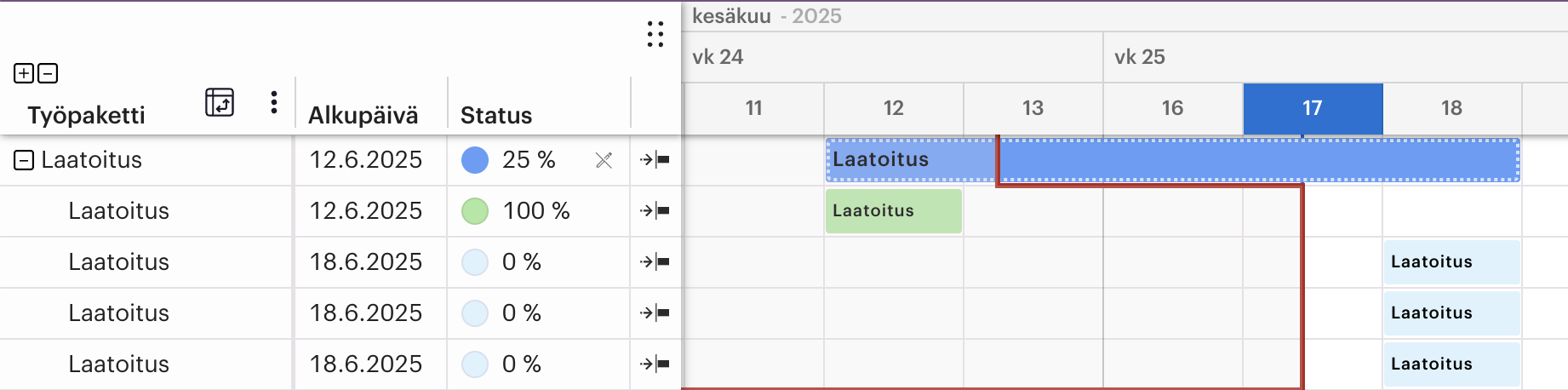The image size is (1568, 390).
Task: Click the collapse all rows minus icon
Action: tap(49, 73)
